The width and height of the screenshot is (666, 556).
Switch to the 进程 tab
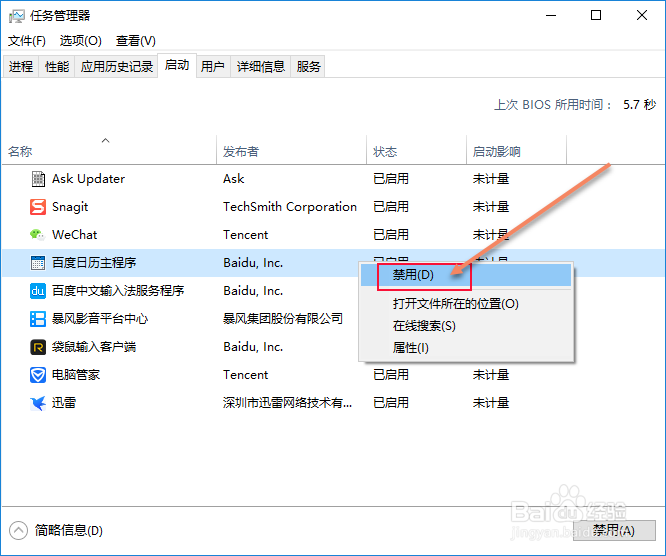click(x=21, y=67)
